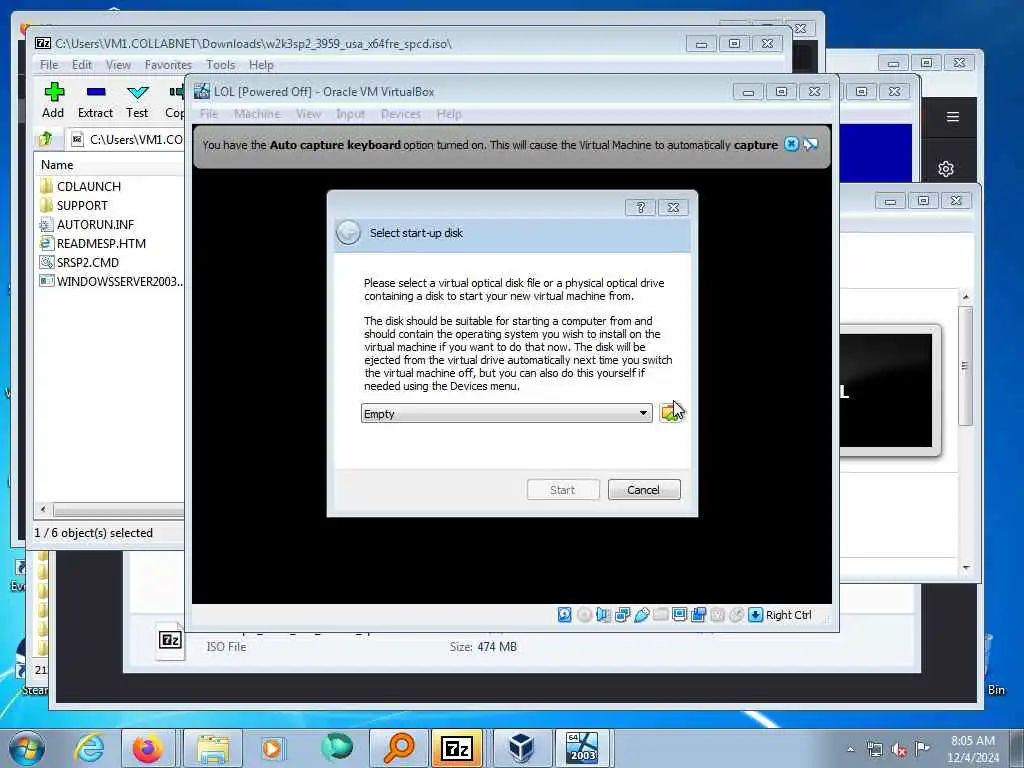Open settings gear in the background window
This screenshot has height=768, width=1024.
tap(946, 169)
